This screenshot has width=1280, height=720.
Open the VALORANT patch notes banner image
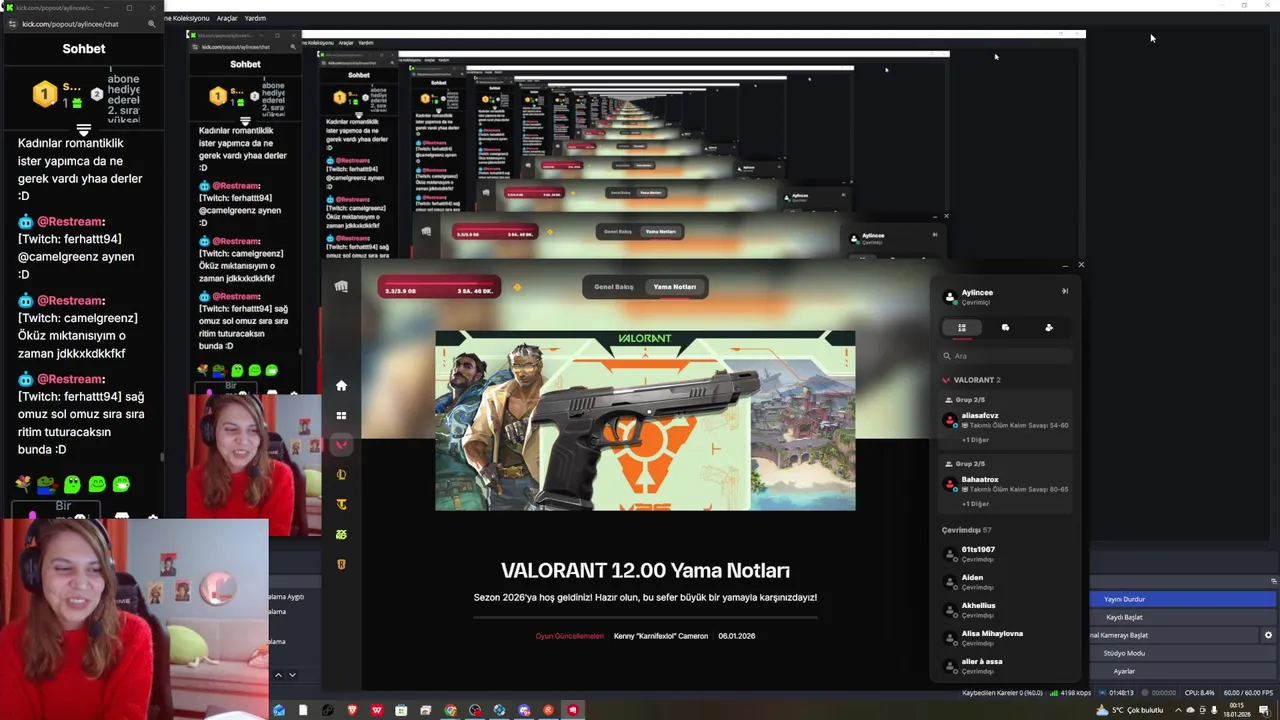tap(645, 421)
